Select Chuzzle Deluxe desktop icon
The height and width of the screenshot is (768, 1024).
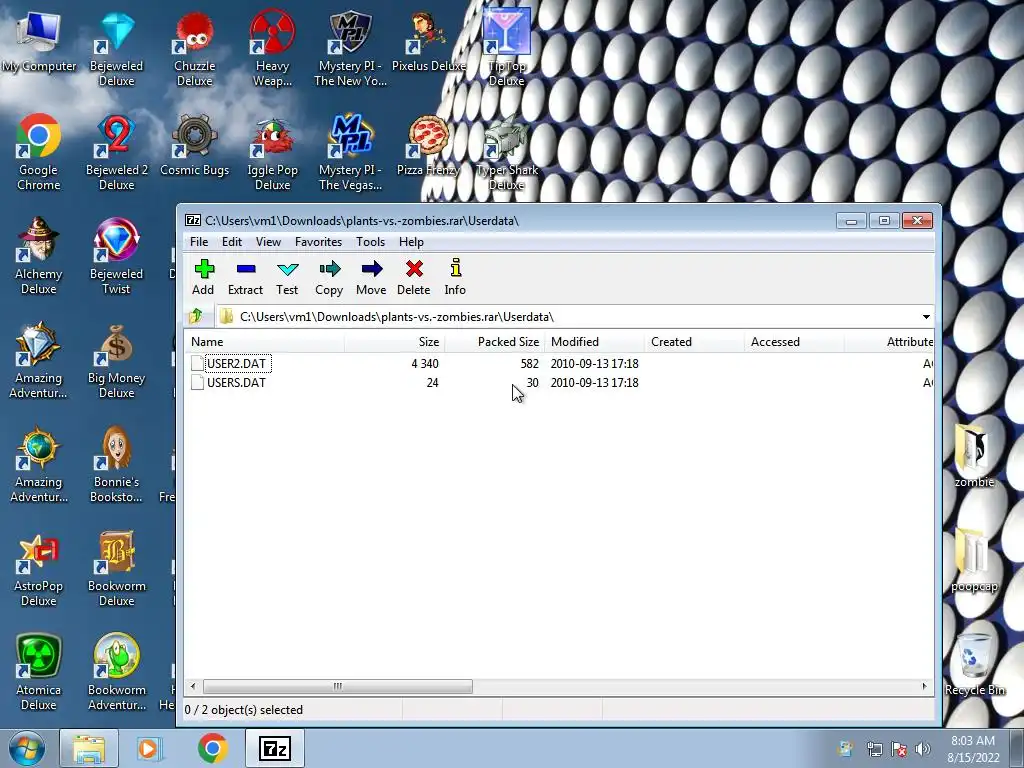[195, 50]
